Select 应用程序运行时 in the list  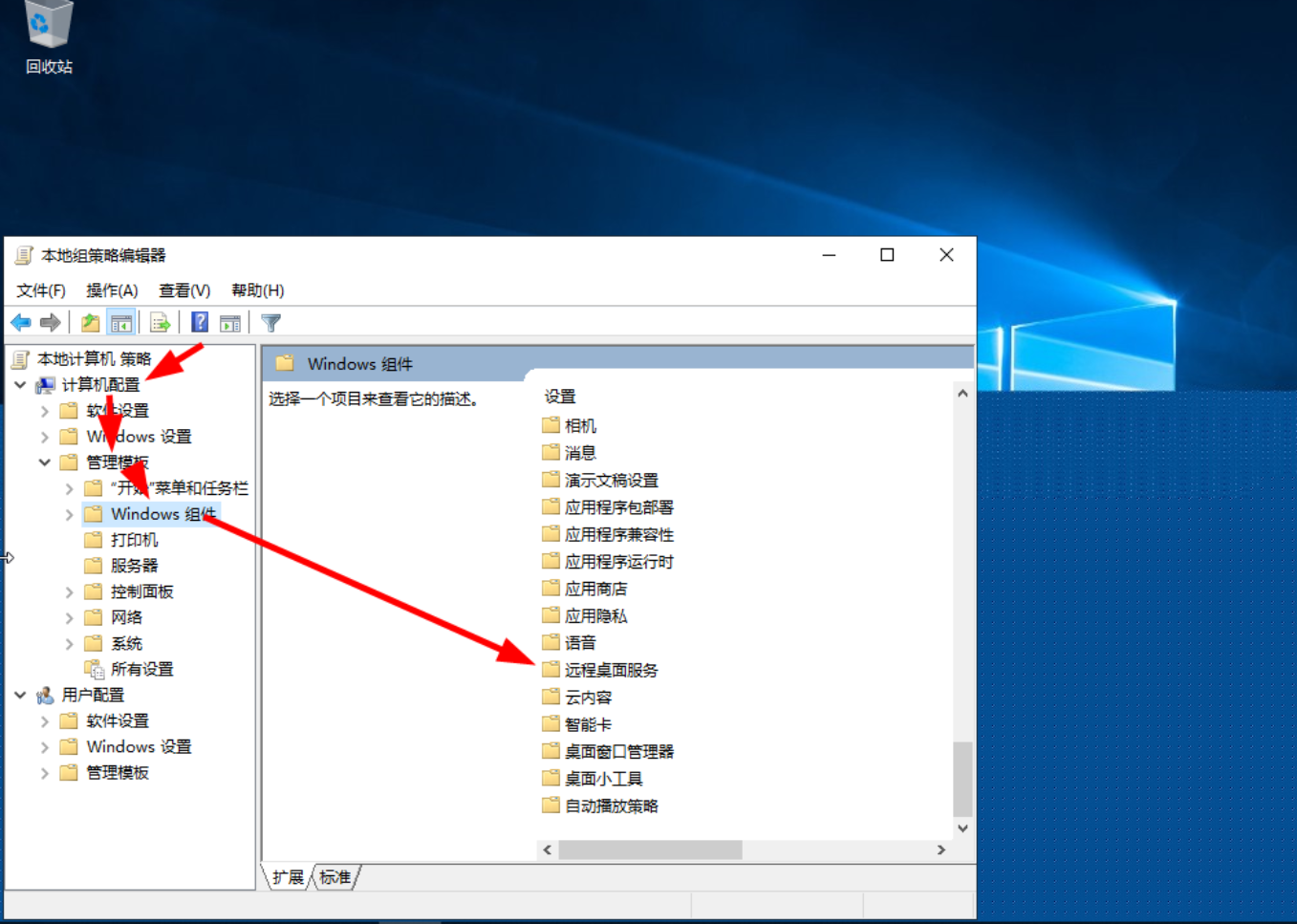pyautogui.click(x=619, y=561)
